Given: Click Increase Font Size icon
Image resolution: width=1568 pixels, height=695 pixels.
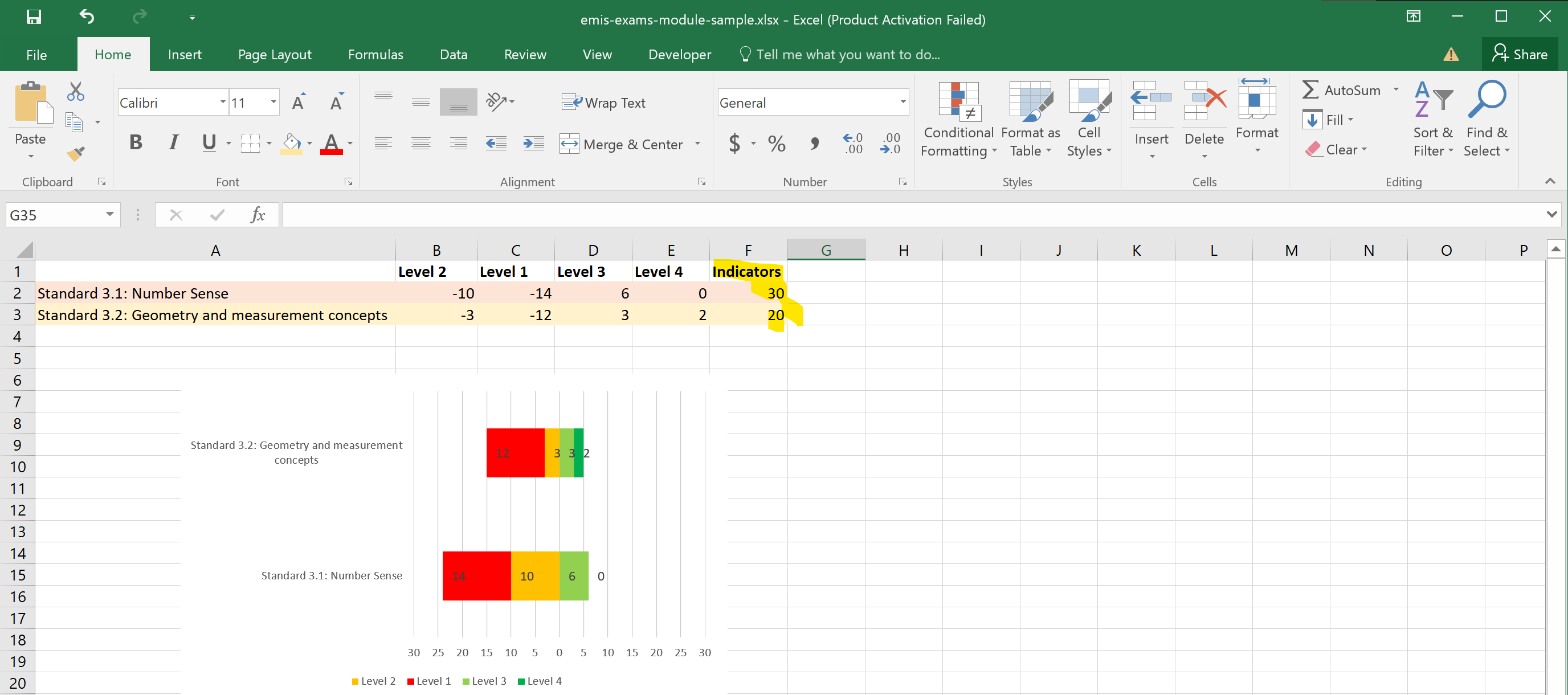Looking at the screenshot, I should point(298,102).
